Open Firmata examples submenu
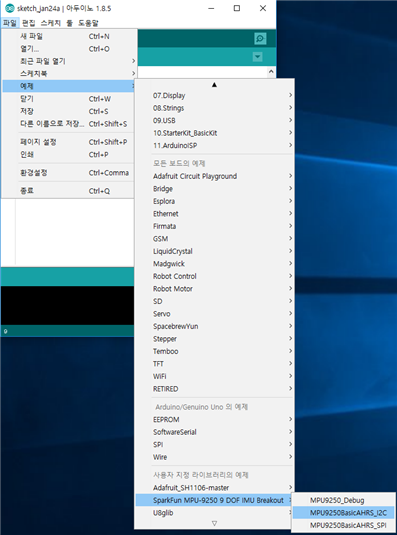Image resolution: width=397 pixels, height=535 pixels. [214, 226]
